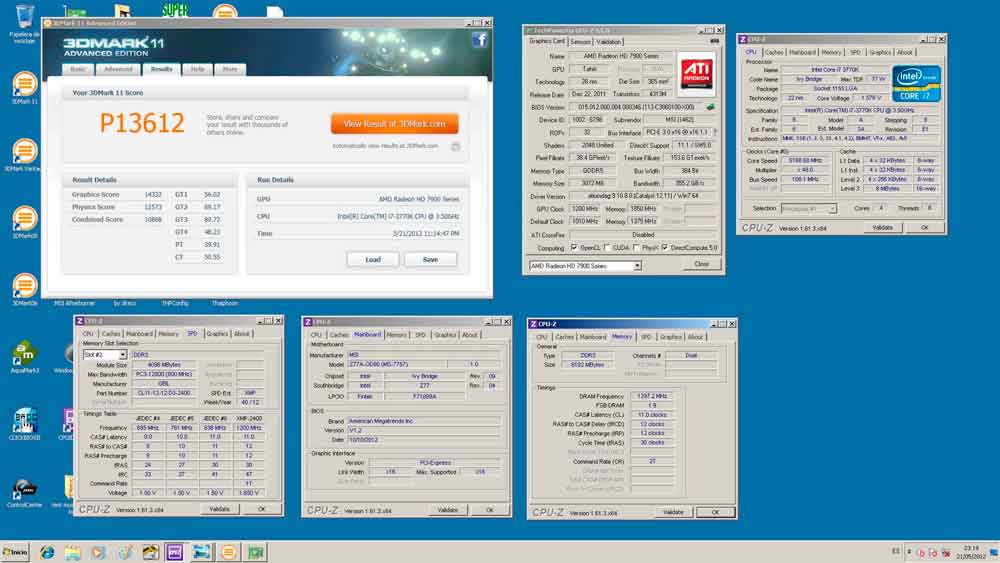The height and width of the screenshot is (563, 1000).
Task: Switch to GPU-Z green taskbar icon
Action: coord(256,552)
